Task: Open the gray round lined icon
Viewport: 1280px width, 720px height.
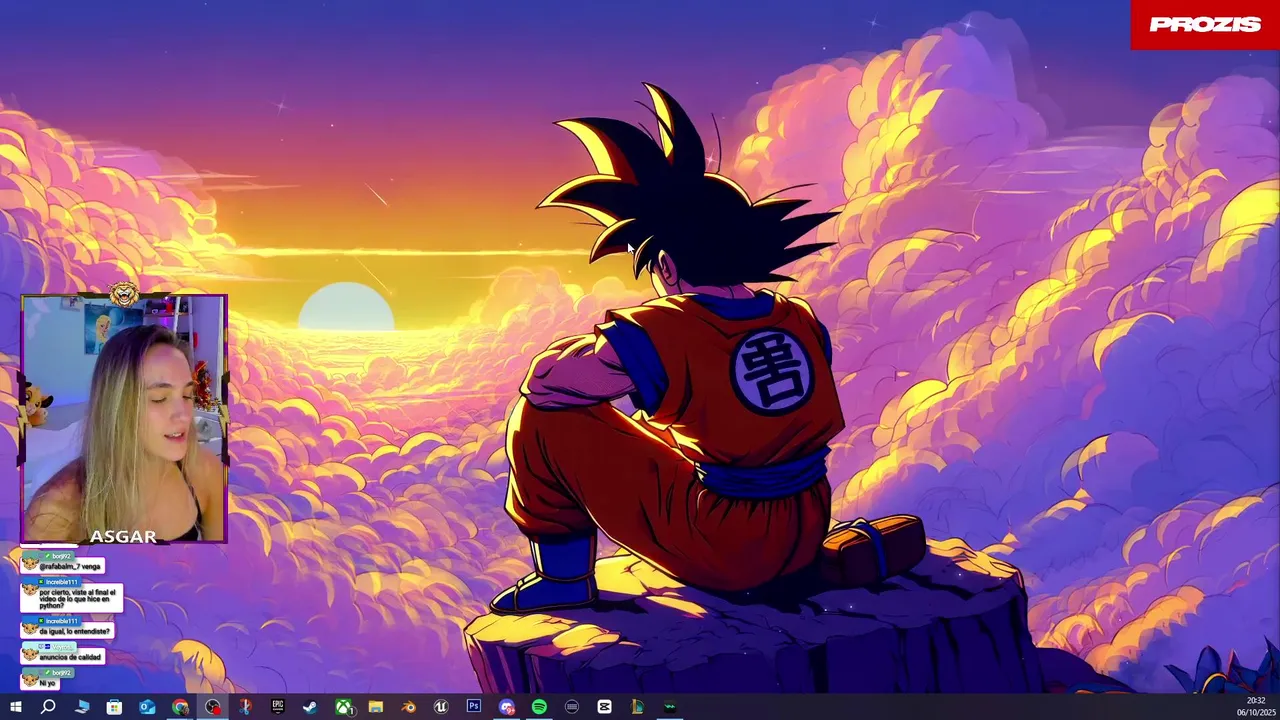Action: (x=572, y=707)
